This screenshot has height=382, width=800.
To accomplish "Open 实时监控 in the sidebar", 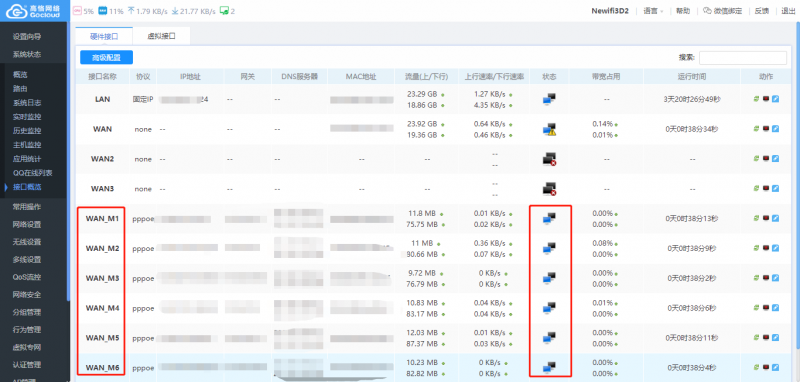I will coord(27,117).
